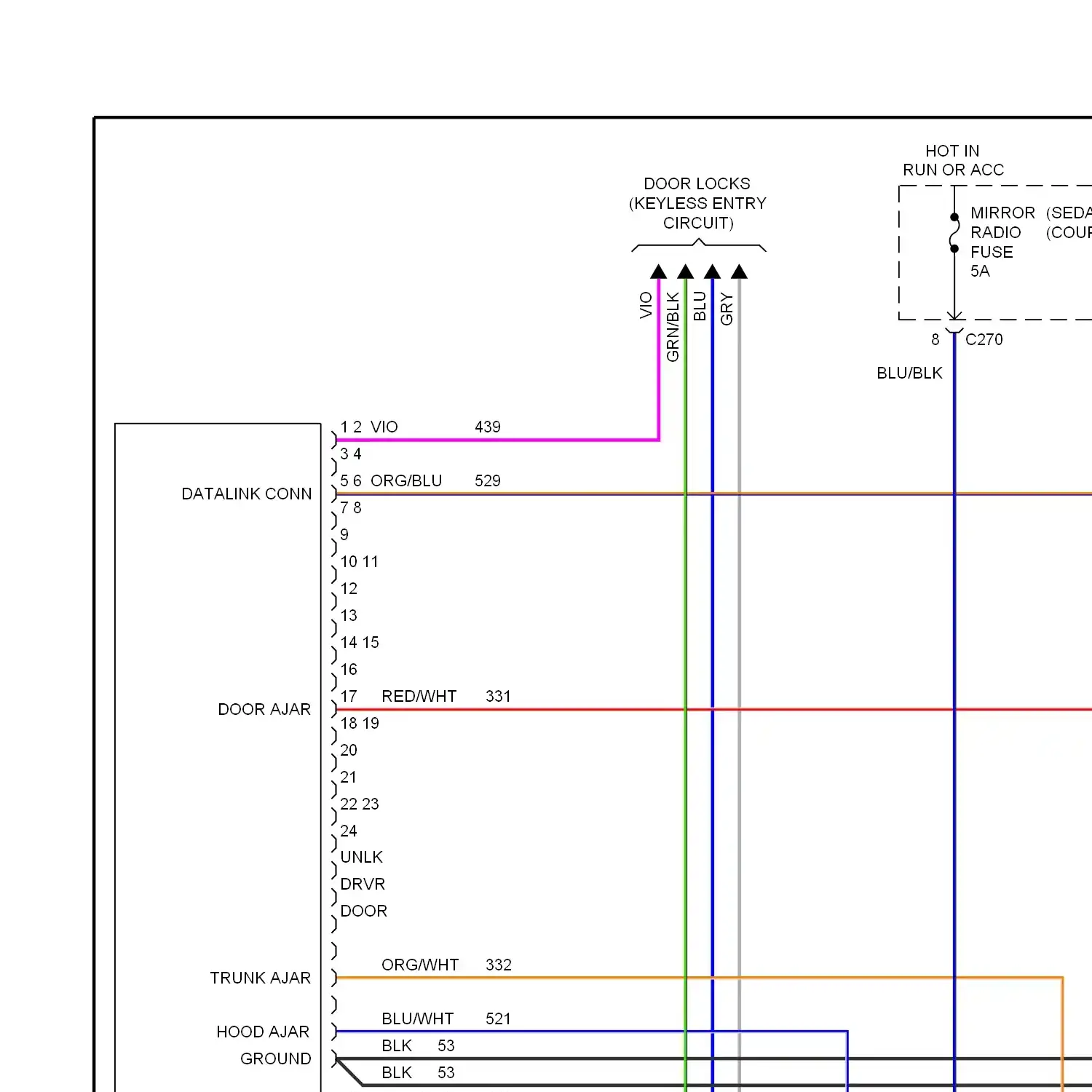This screenshot has height=1092, width=1092.
Task: Click pin number 8 beside C270
Action: point(935,339)
